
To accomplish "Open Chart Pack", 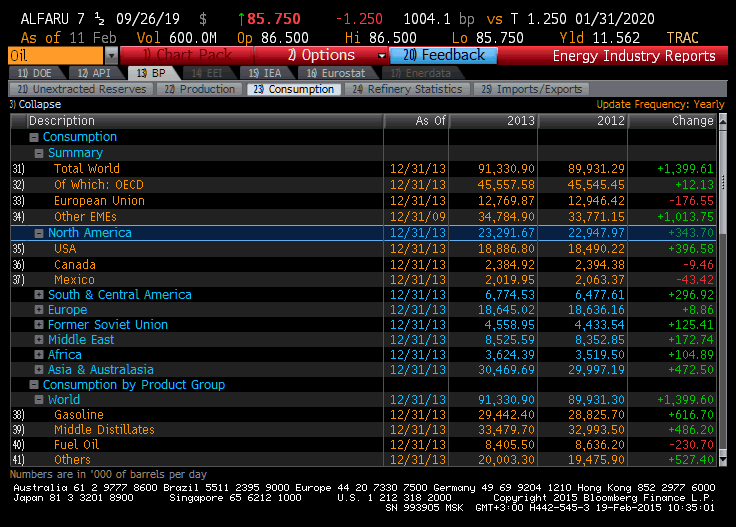I will (x=187, y=55).
